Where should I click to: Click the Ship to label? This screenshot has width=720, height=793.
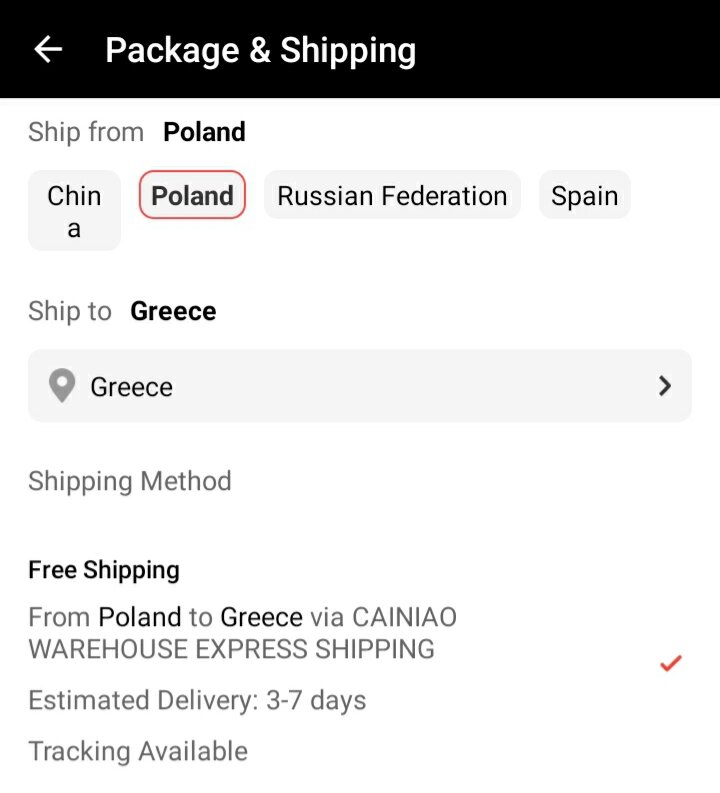point(70,311)
